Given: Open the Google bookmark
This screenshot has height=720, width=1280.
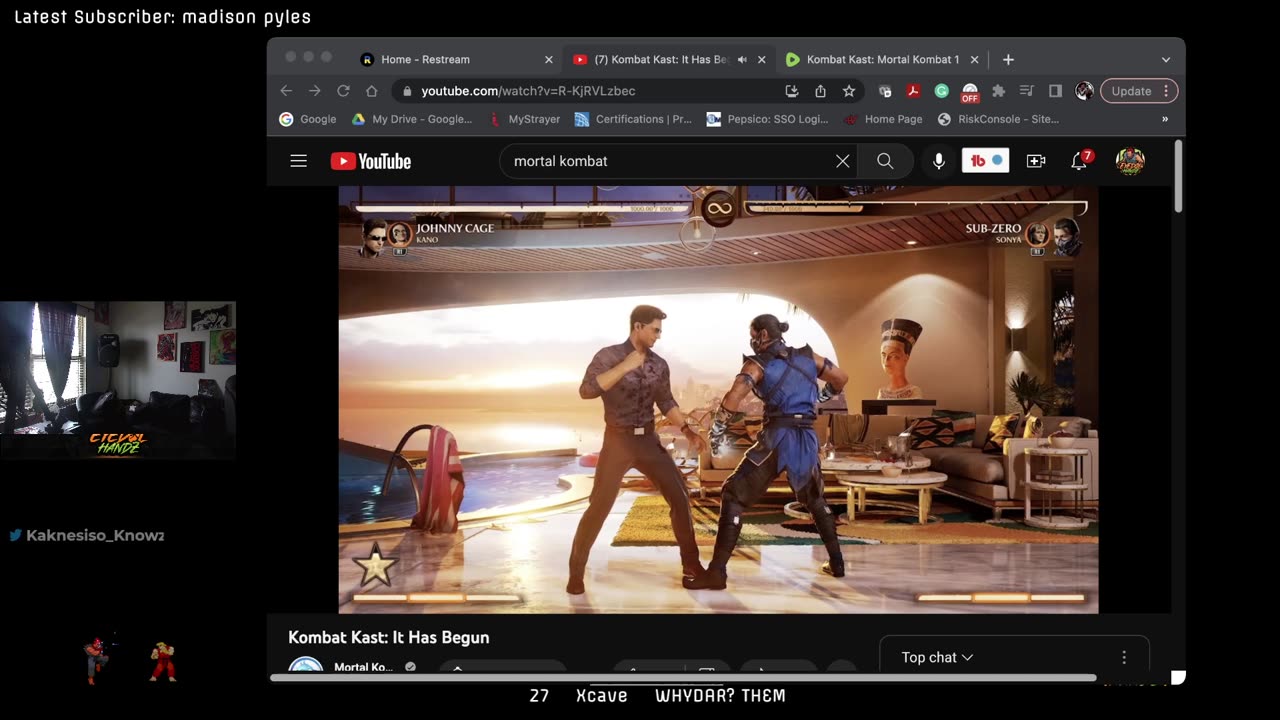Looking at the screenshot, I should (x=307, y=119).
